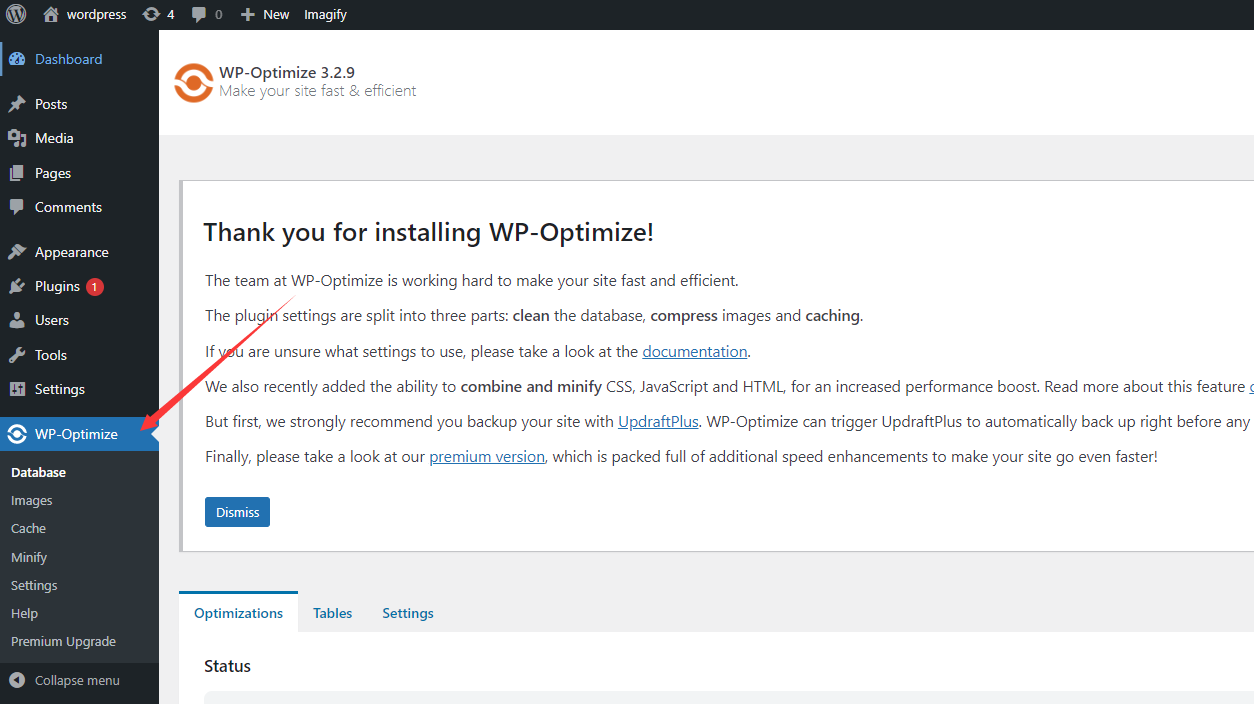Click the WordPress logo in the admin bar
This screenshot has height=704, width=1254.
[15, 14]
